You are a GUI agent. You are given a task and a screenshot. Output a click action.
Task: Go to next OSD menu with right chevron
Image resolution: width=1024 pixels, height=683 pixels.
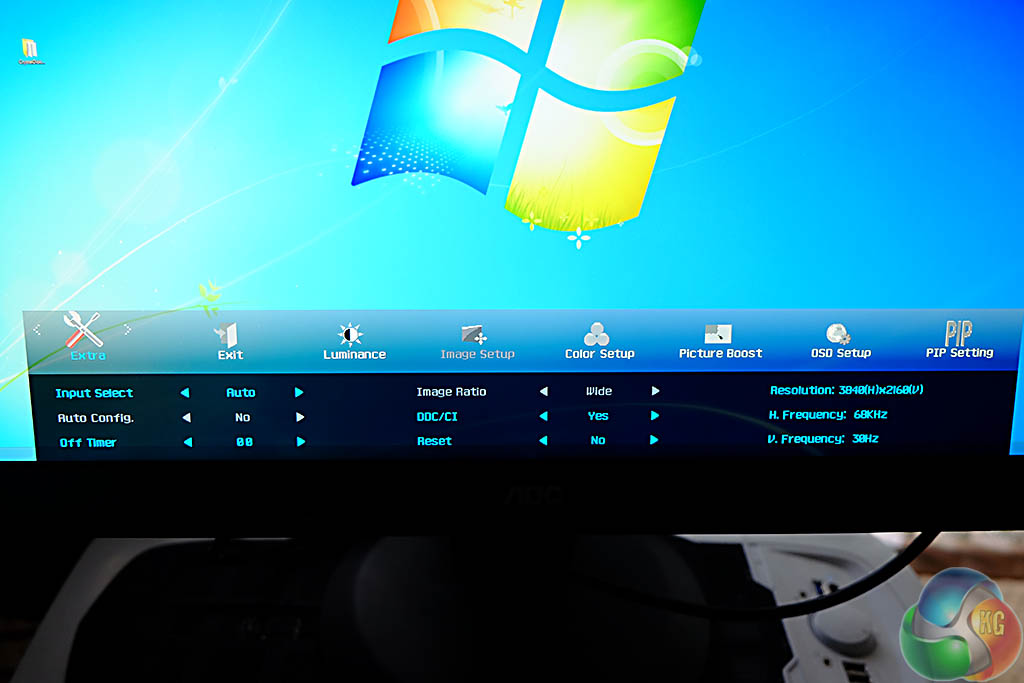click(127, 330)
